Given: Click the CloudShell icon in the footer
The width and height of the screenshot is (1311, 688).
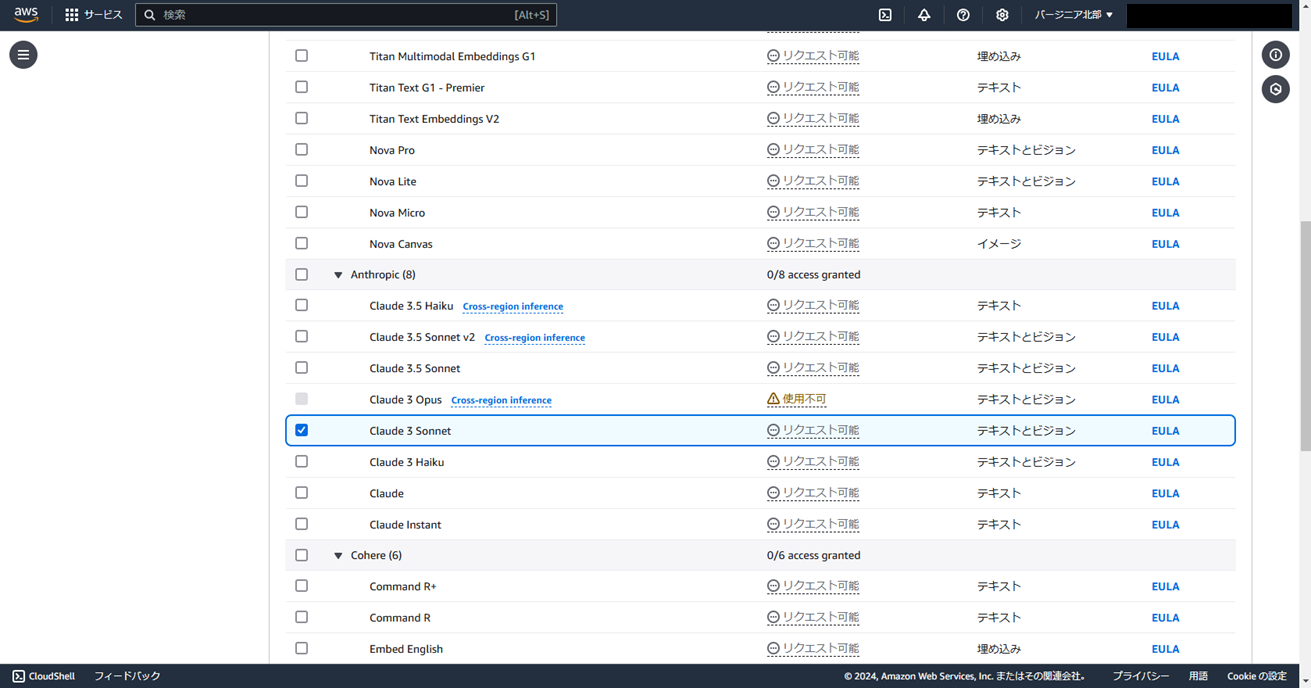Looking at the screenshot, I should click(x=18, y=676).
